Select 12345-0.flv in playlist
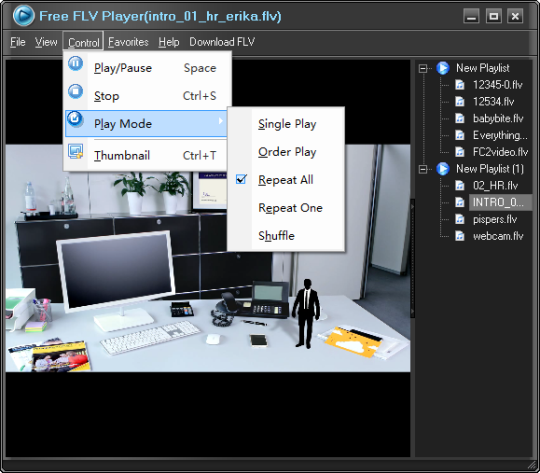Viewport: 540px width, 473px height. pos(498,85)
